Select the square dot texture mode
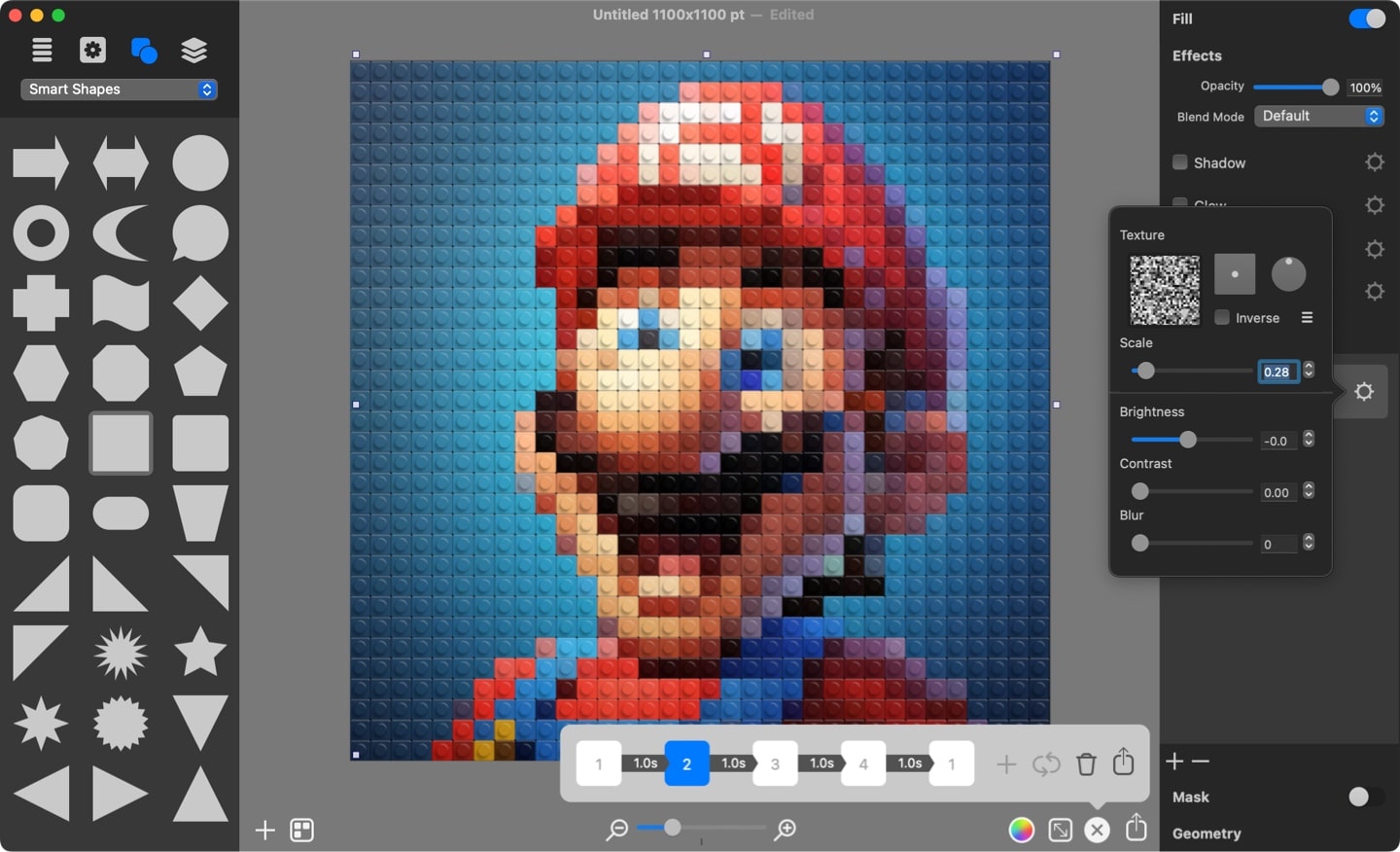The width and height of the screenshot is (1400, 852). [x=1235, y=274]
